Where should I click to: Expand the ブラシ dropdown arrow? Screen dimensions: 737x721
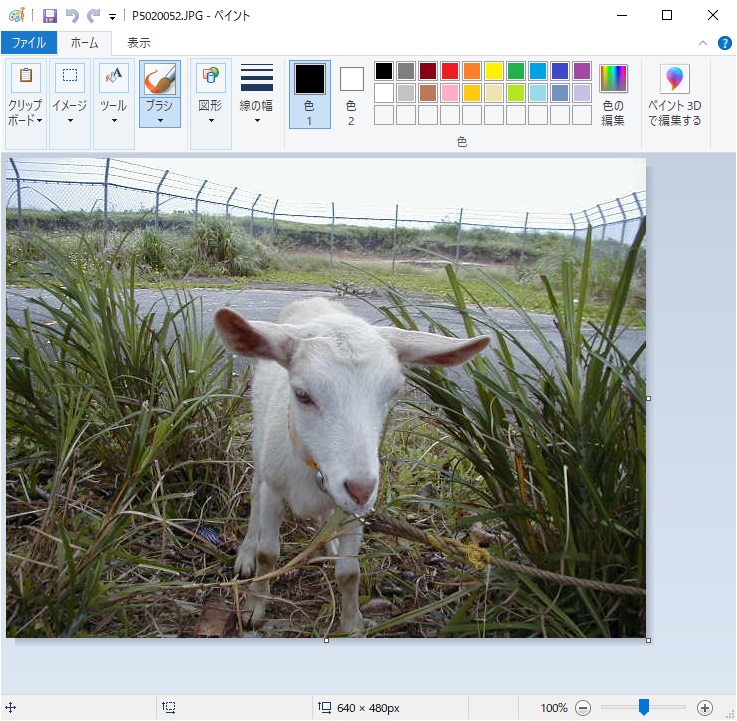(160, 121)
